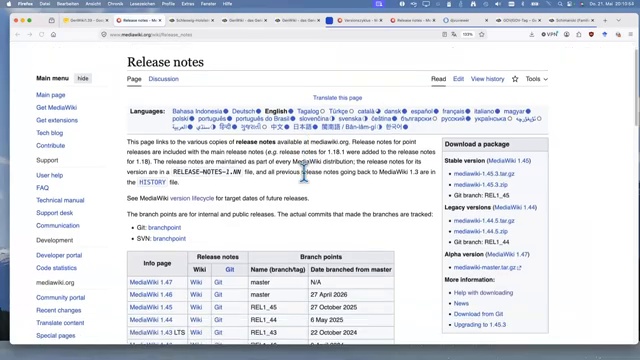This screenshot has height=360, width=640.
Task: Open the Tools dropdown menu
Action: [536, 79]
